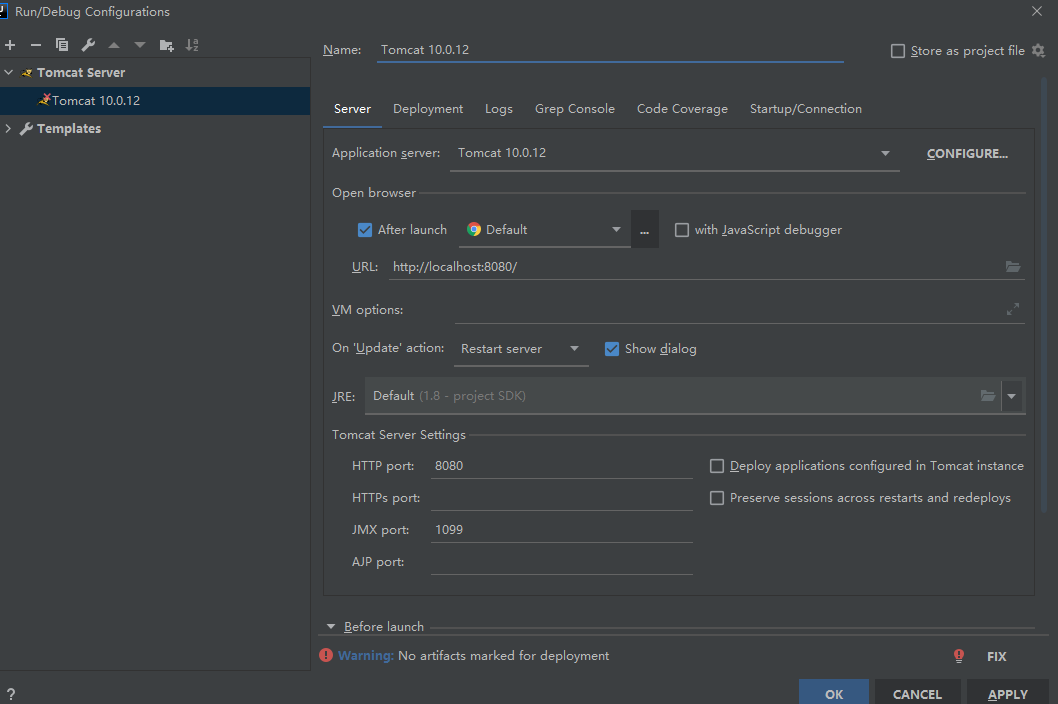Open the help question mark
This screenshot has height=704, width=1058.
tap(11, 694)
